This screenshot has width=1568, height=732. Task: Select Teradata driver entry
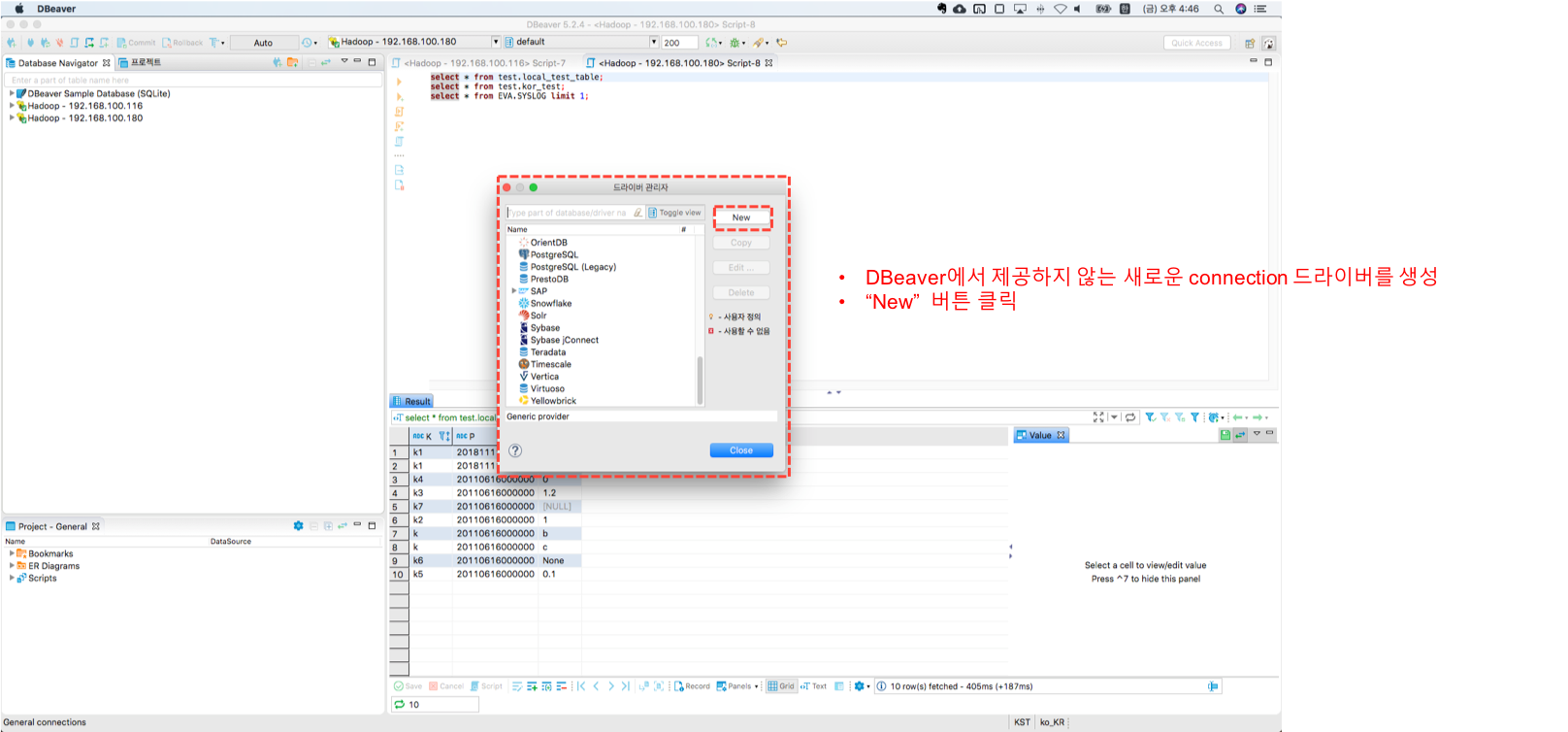pos(547,352)
